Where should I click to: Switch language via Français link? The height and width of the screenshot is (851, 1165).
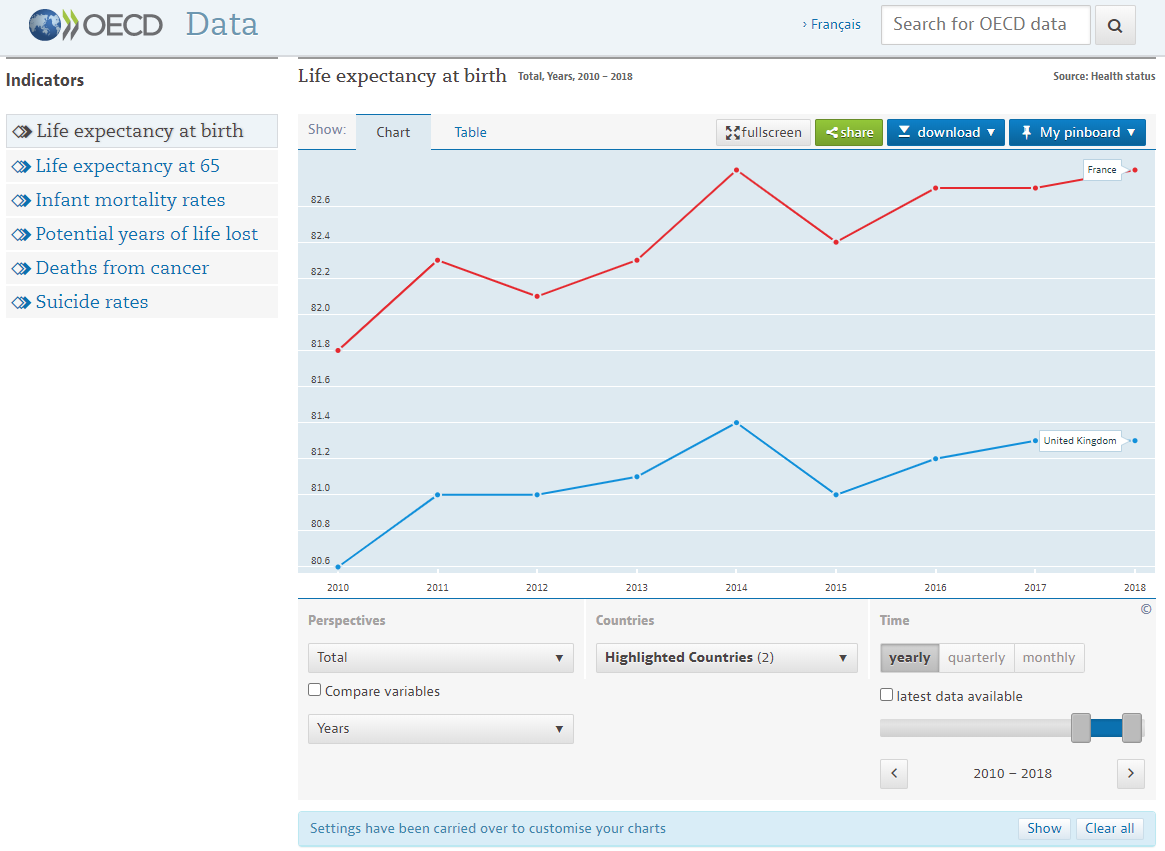coord(835,25)
